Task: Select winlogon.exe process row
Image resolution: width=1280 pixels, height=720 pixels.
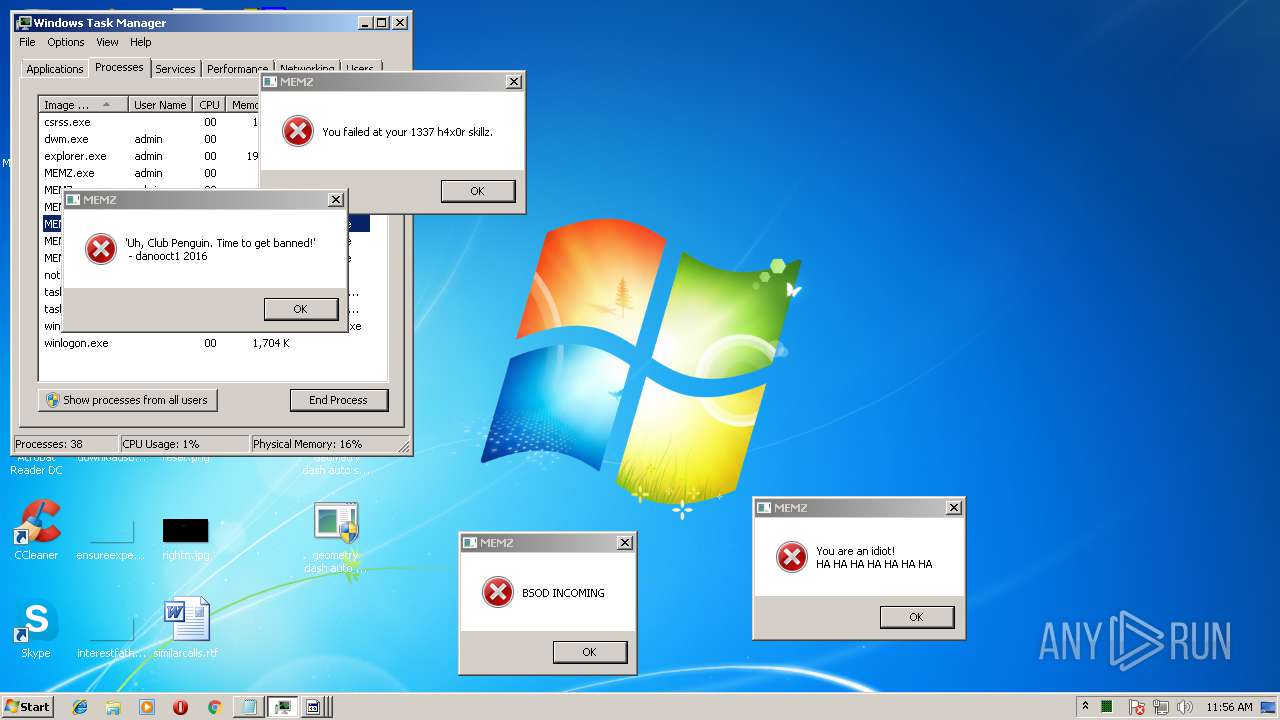Action: tap(205, 343)
